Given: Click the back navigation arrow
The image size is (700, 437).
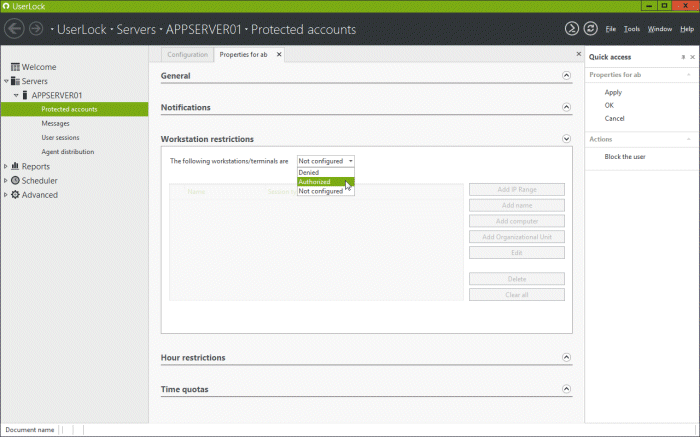Looking at the screenshot, I should point(15,29).
